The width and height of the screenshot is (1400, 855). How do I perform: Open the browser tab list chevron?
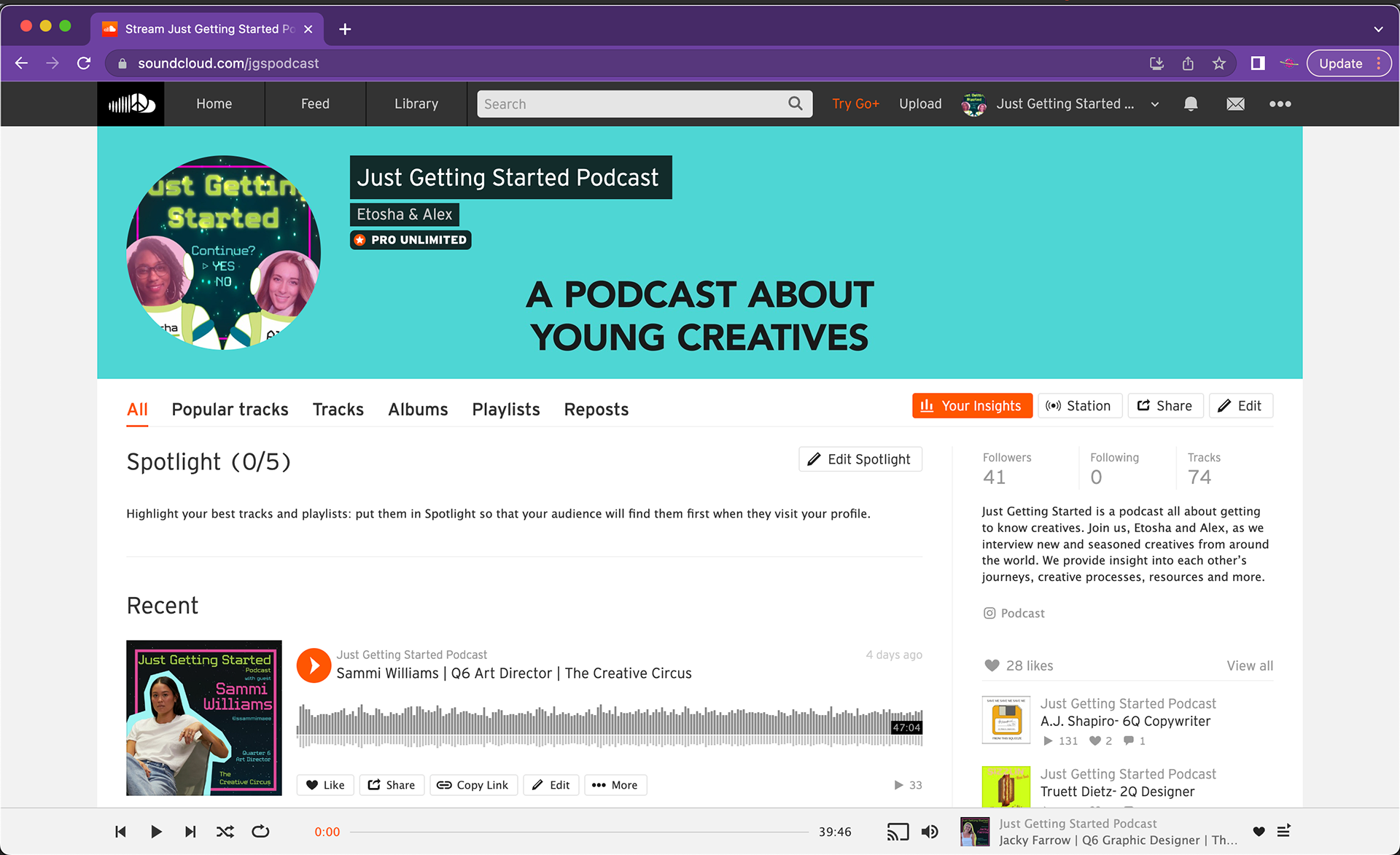pos(1378,29)
